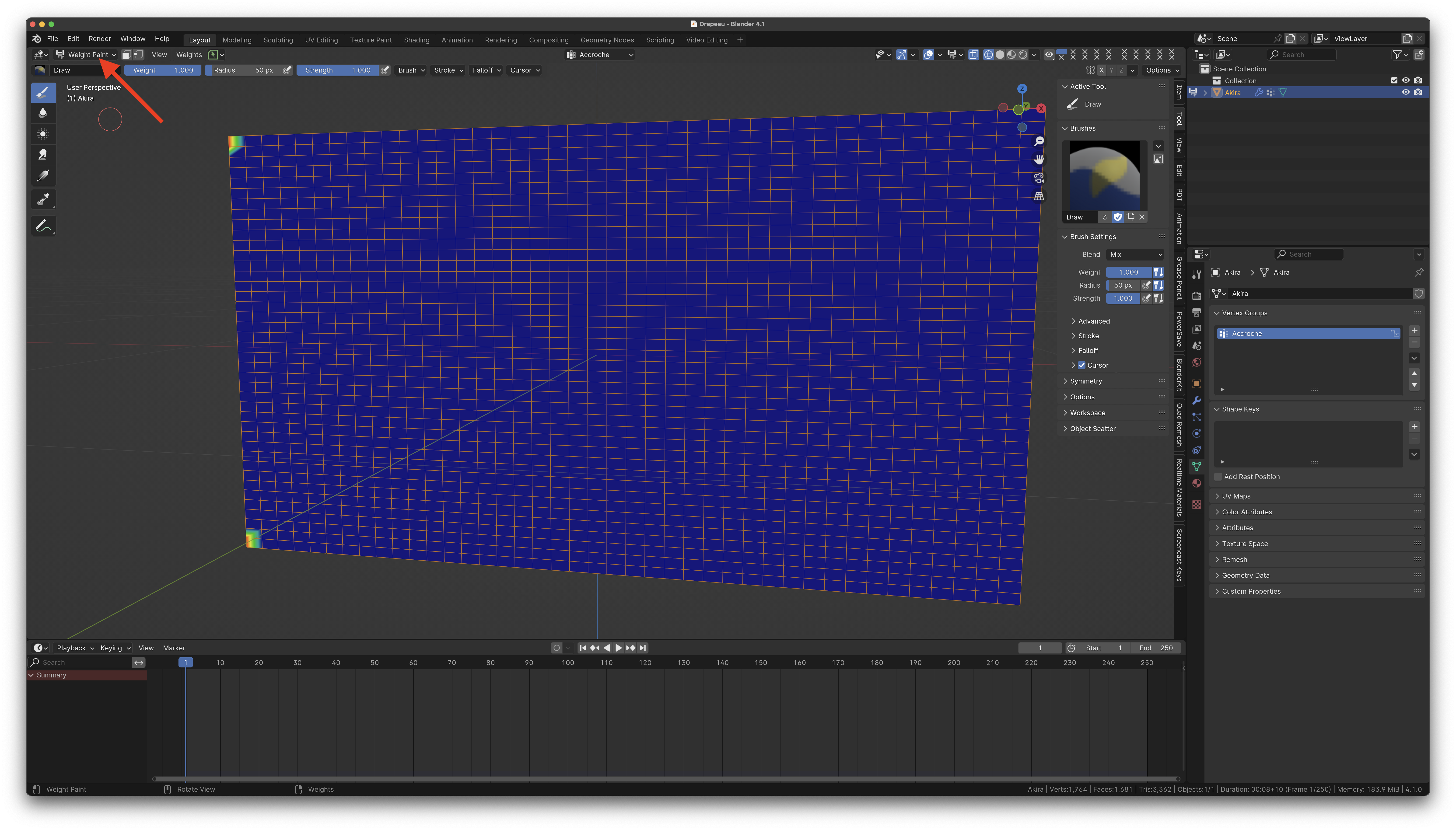The width and height of the screenshot is (1456, 830).
Task: Open the Accroche vertex group dropdown in header
Action: 600,55
